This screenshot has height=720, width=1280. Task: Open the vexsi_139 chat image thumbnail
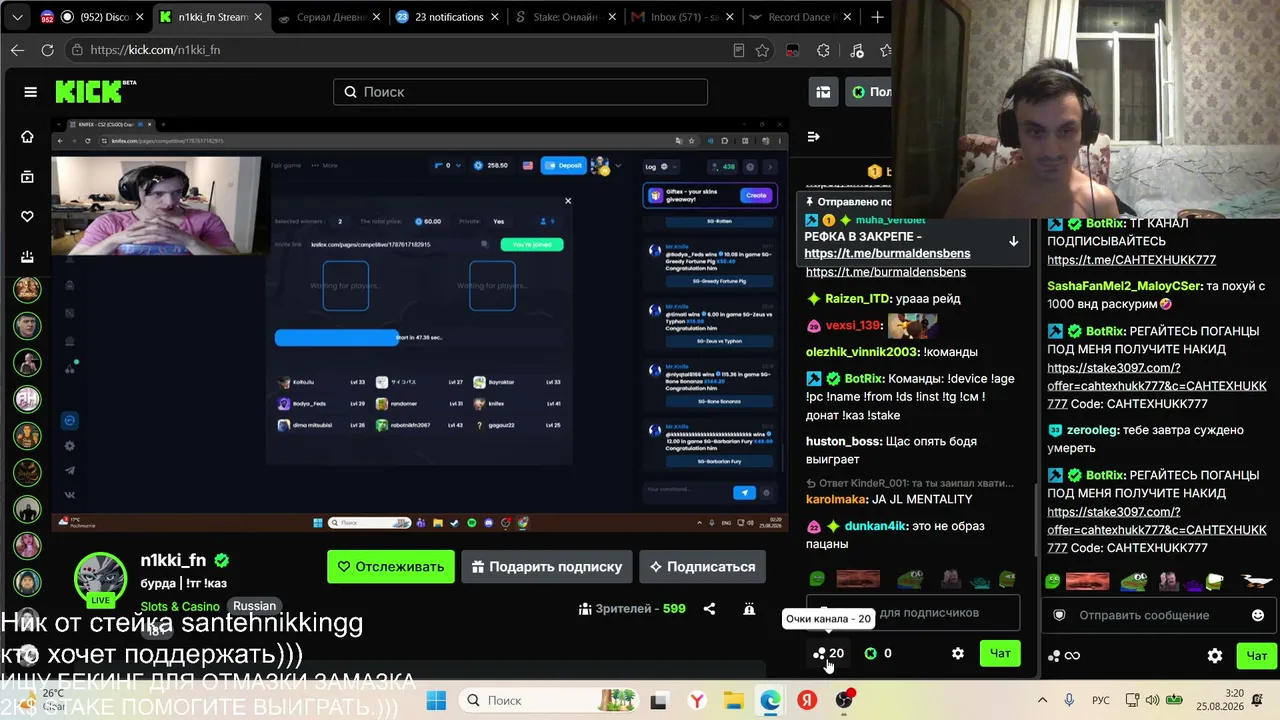click(912, 326)
